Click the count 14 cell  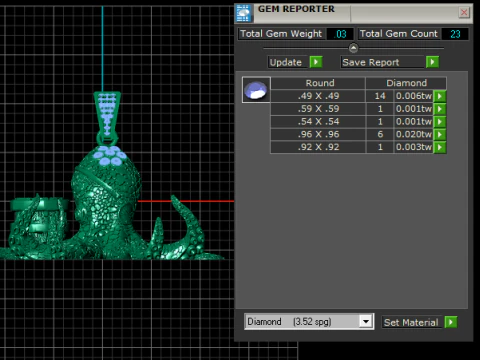click(380, 96)
